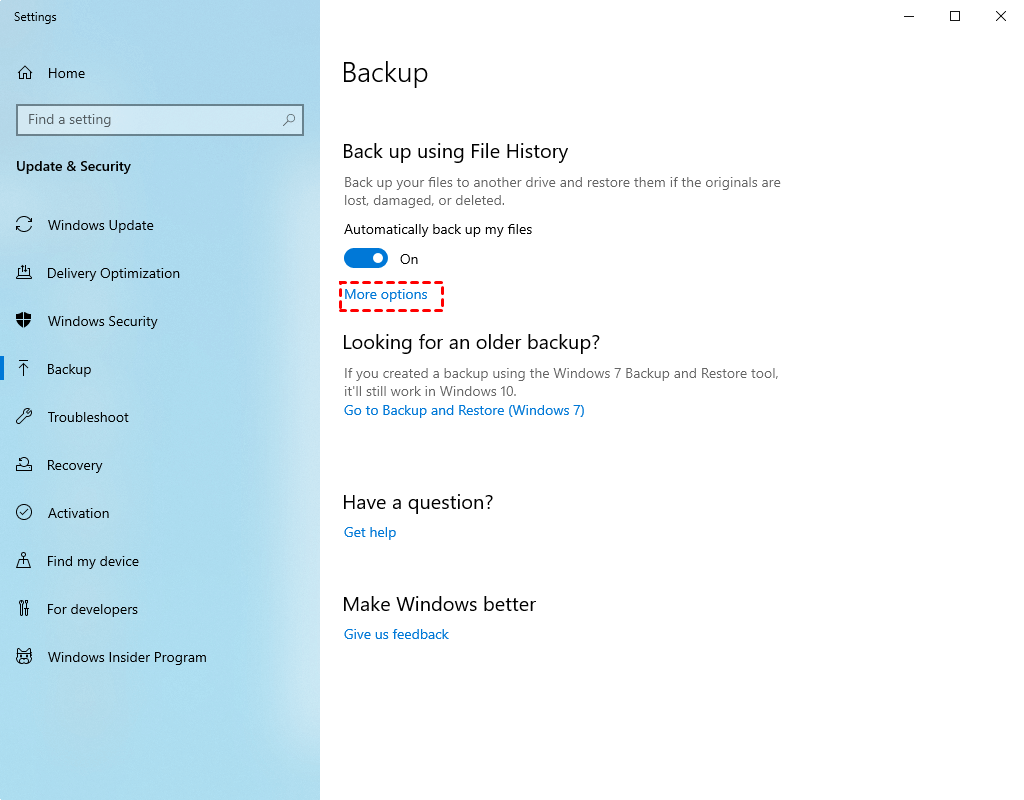The height and width of the screenshot is (800, 1024).
Task: Open the Backup settings page
Action: [69, 369]
